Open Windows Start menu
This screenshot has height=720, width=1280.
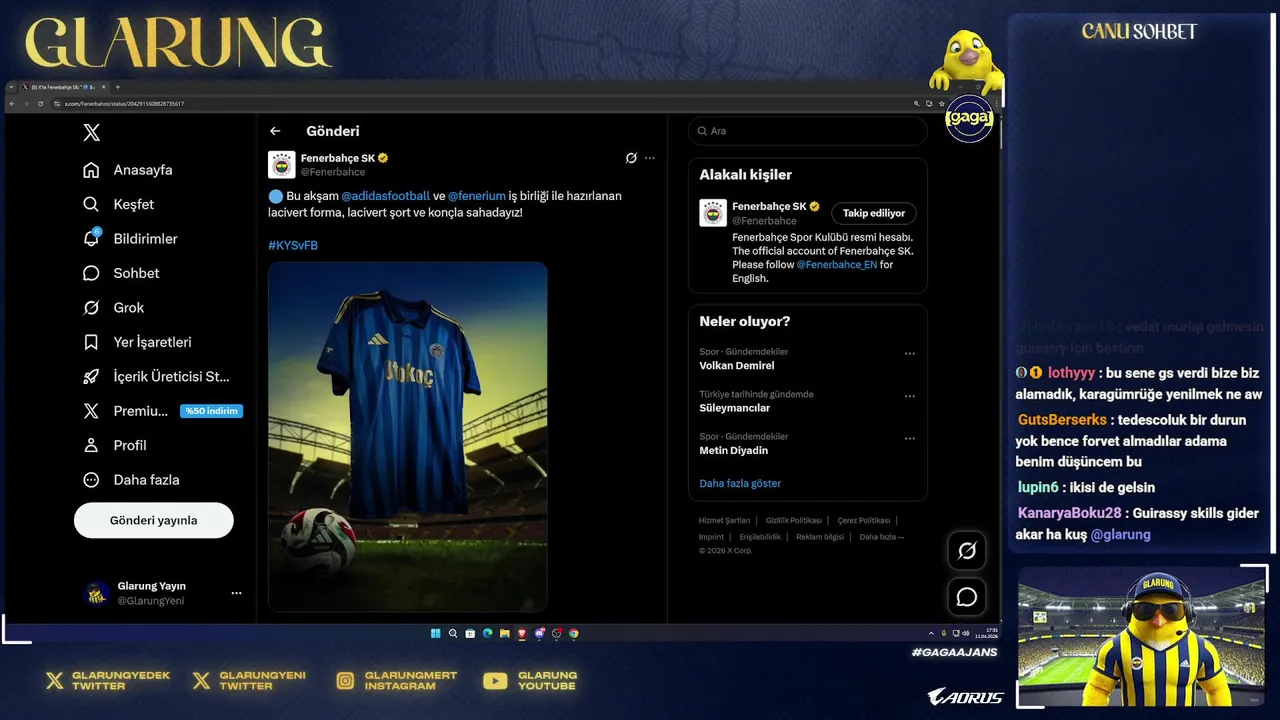pos(435,633)
